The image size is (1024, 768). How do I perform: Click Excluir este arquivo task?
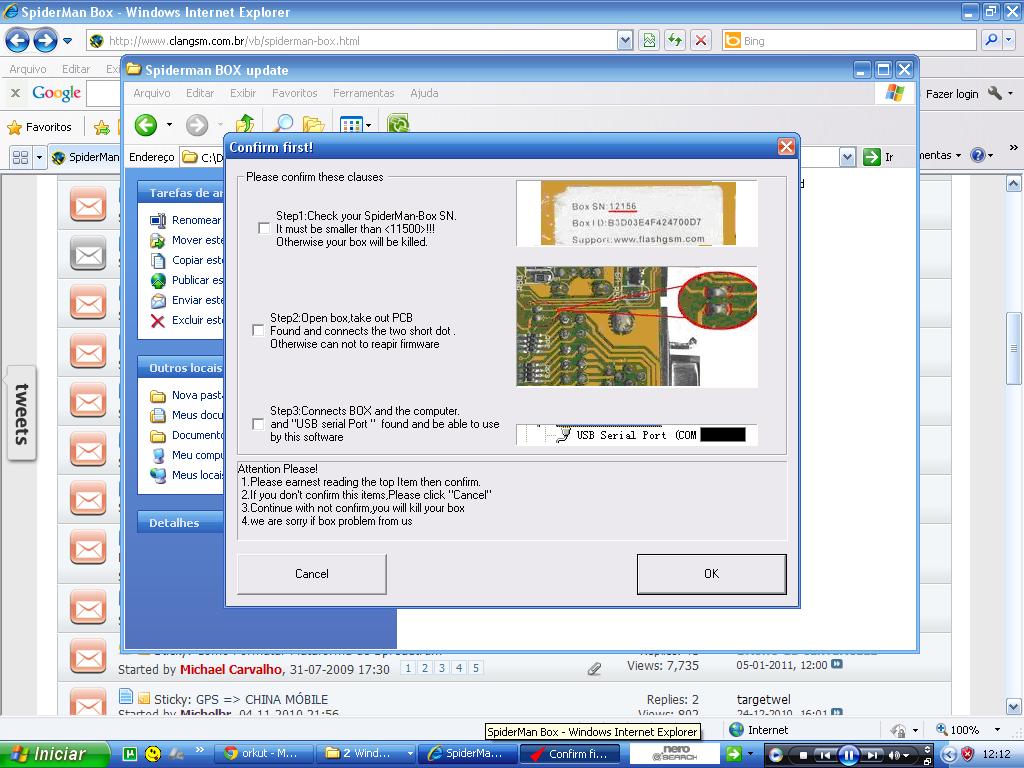point(186,320)
